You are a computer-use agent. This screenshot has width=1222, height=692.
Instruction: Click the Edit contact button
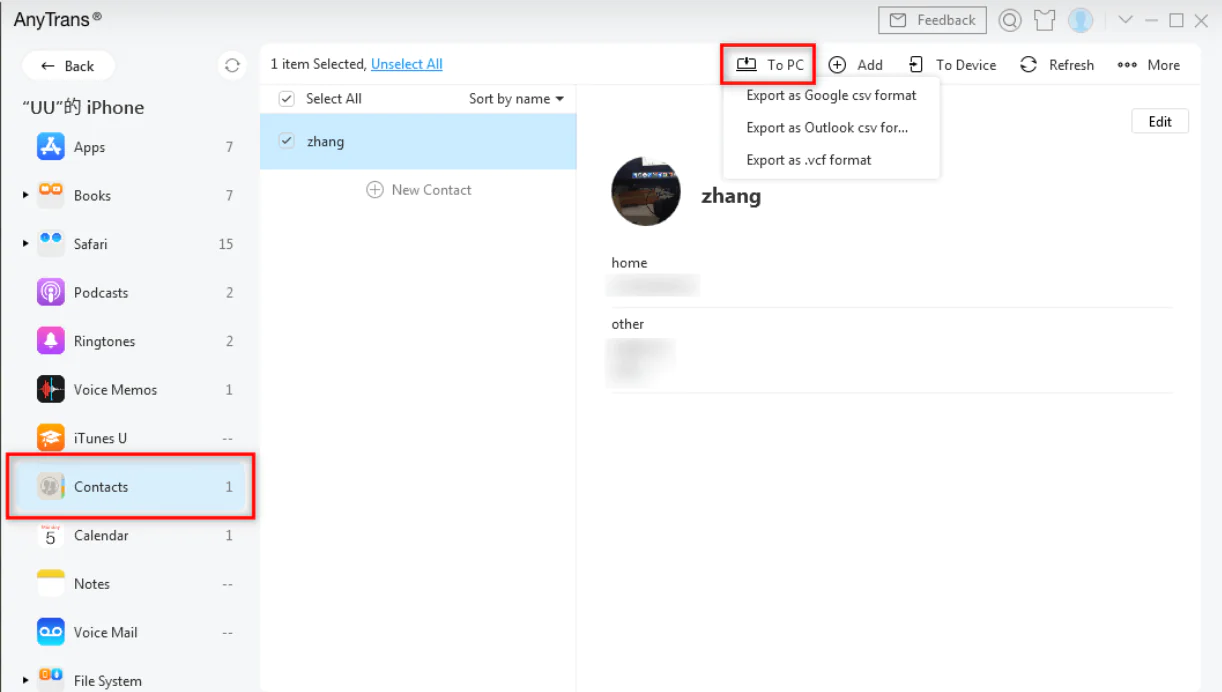tap(1160, 121)
